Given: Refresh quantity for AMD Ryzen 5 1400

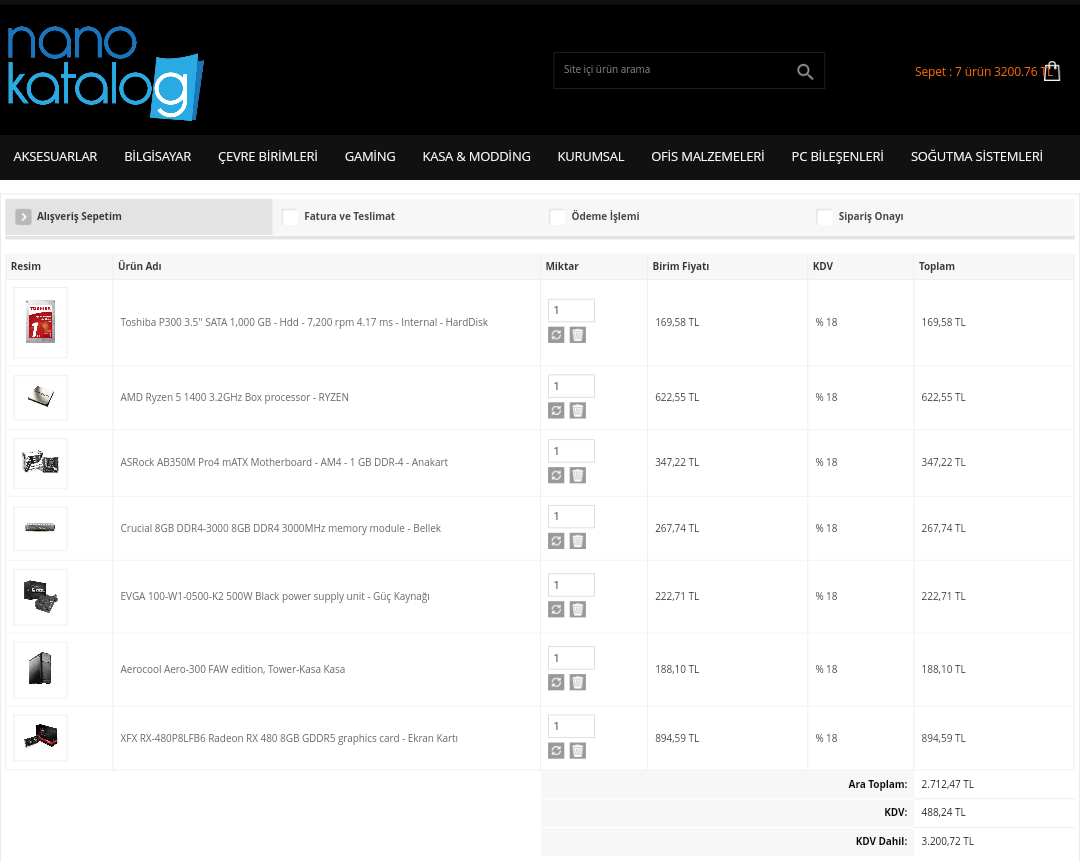Looking at the screenshot, I should click(x=556, y=411).
